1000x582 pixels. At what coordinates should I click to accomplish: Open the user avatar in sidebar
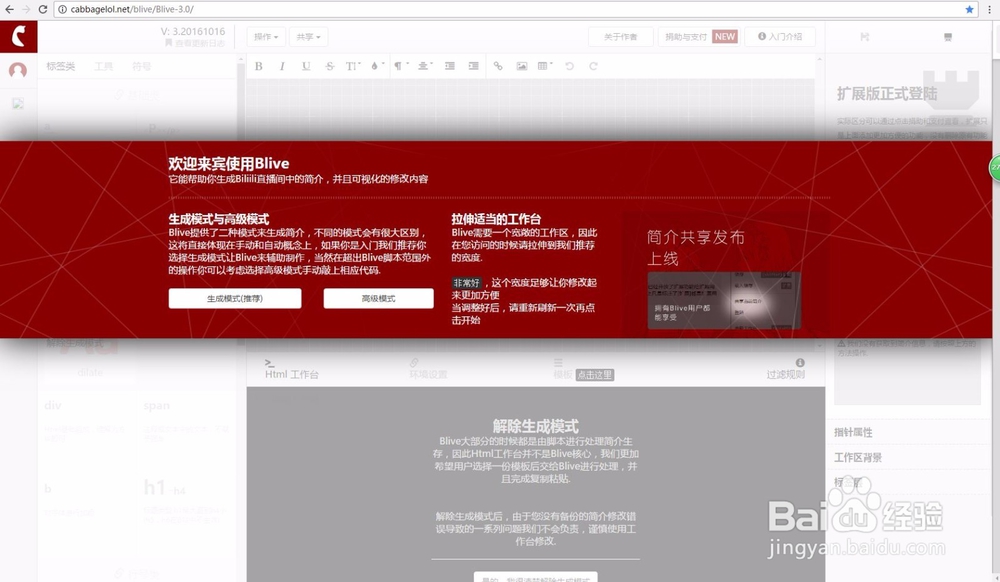[x=18, y=70]
